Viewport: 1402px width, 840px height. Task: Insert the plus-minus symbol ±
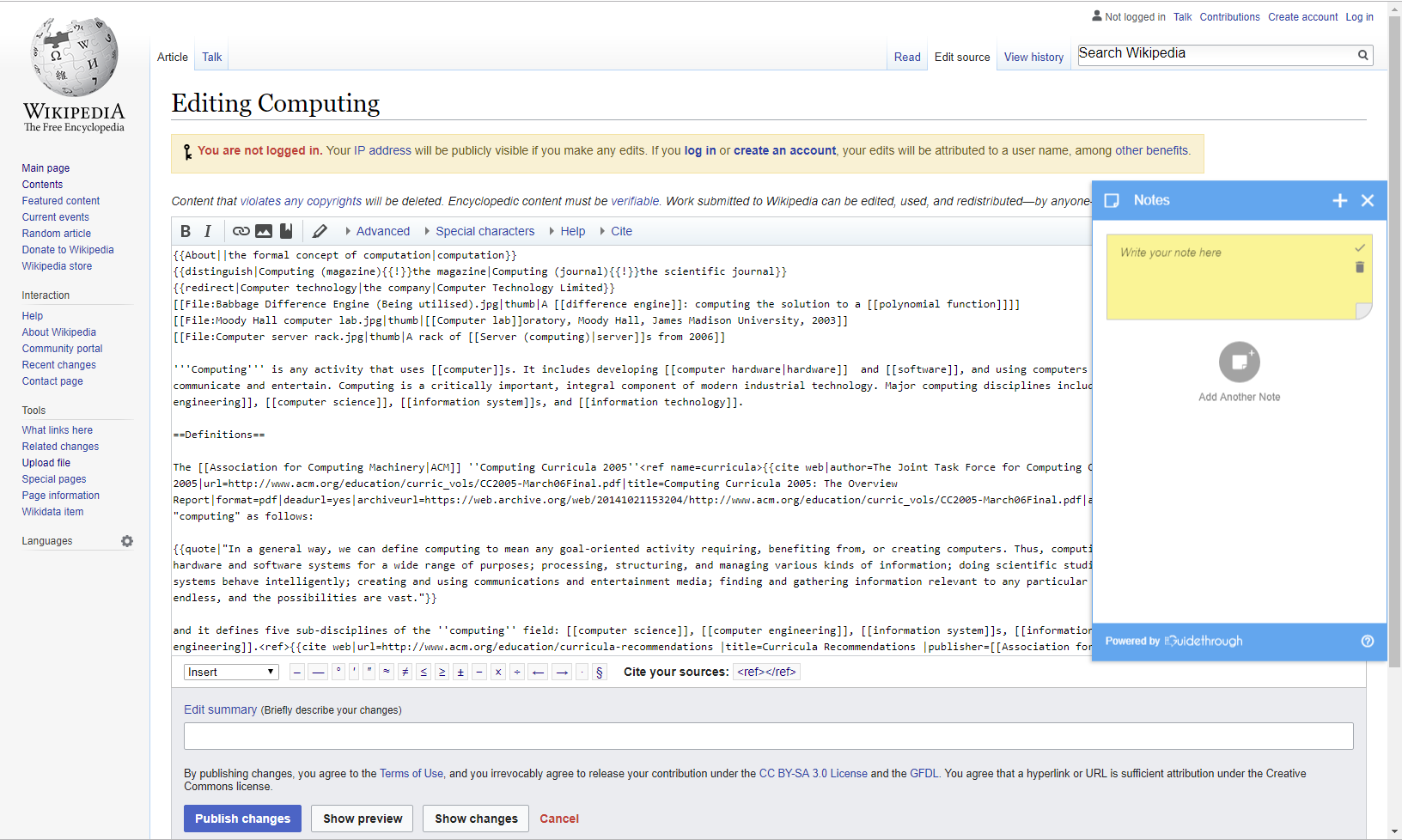coord(460,672)
